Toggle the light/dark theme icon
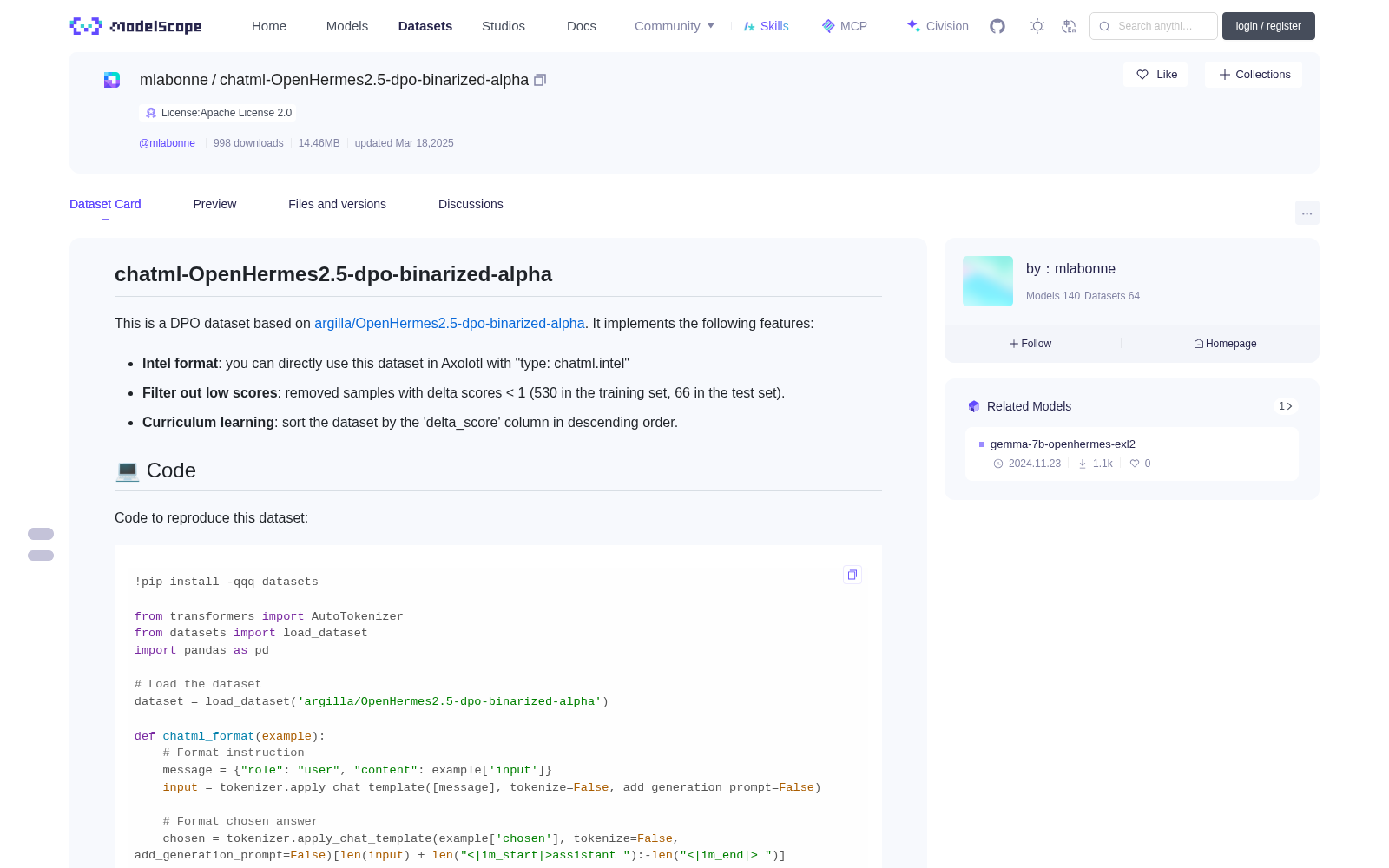1389x868 pixels. click(x=1037, y=26)
